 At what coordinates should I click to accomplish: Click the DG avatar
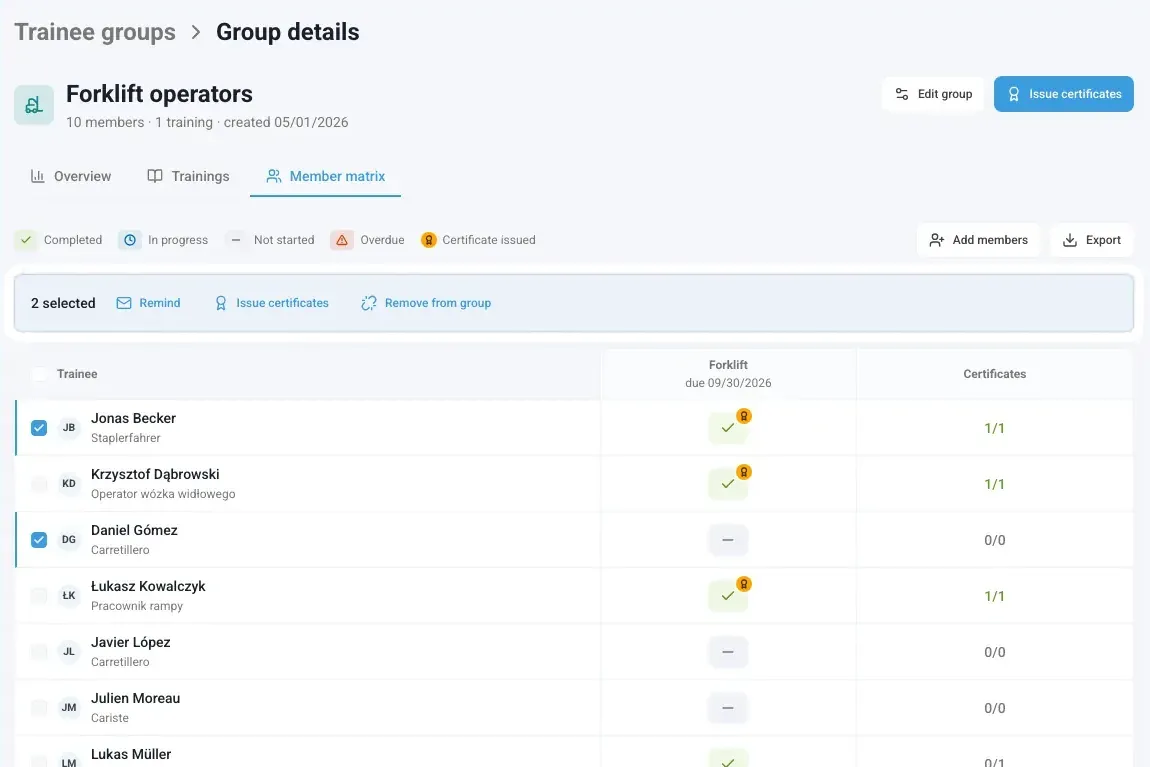pos(69,540)
